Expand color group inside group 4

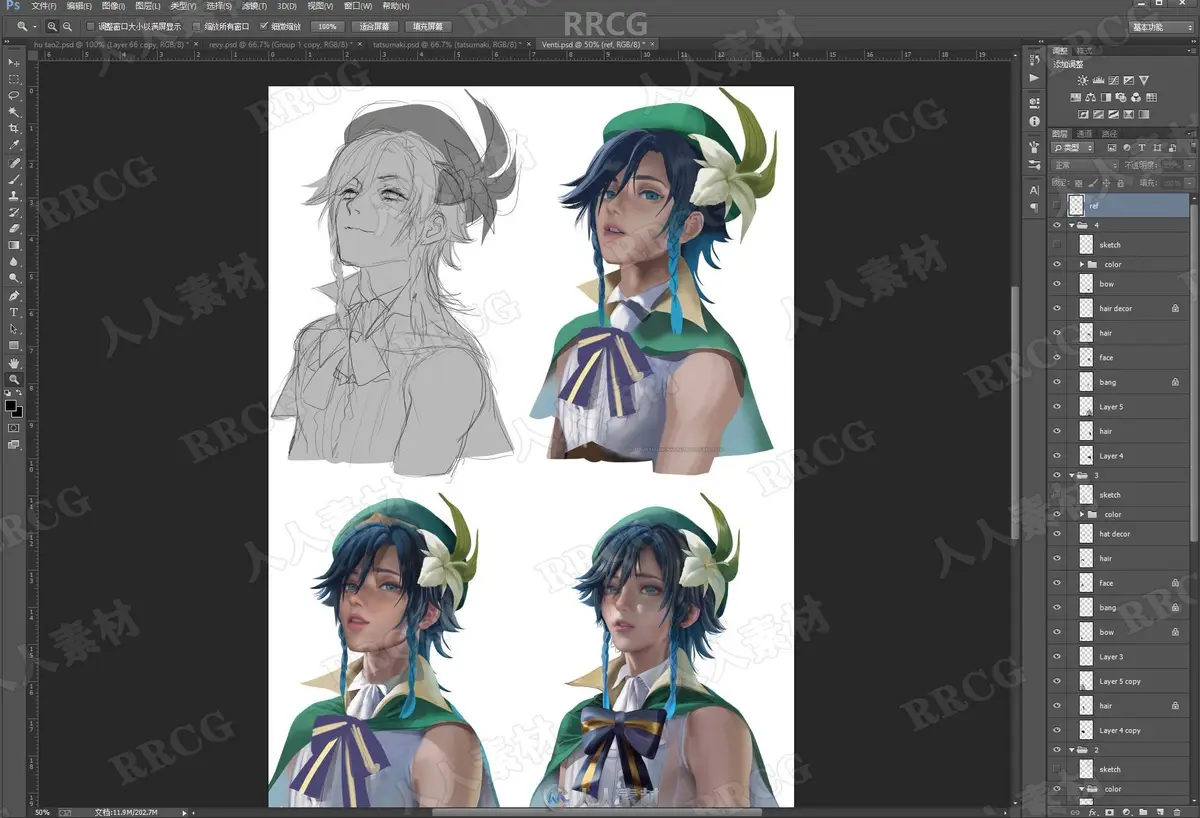[x=1082, y=265]
